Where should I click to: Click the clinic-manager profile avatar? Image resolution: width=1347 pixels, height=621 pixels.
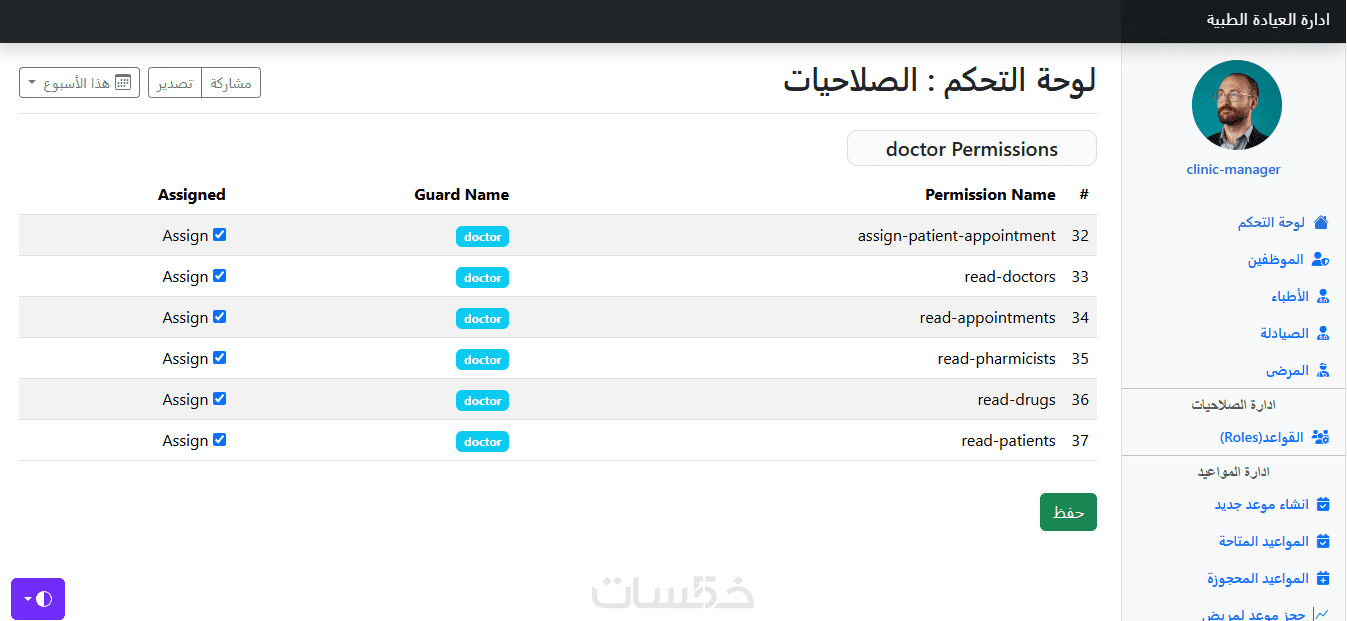coord(1236,105)
